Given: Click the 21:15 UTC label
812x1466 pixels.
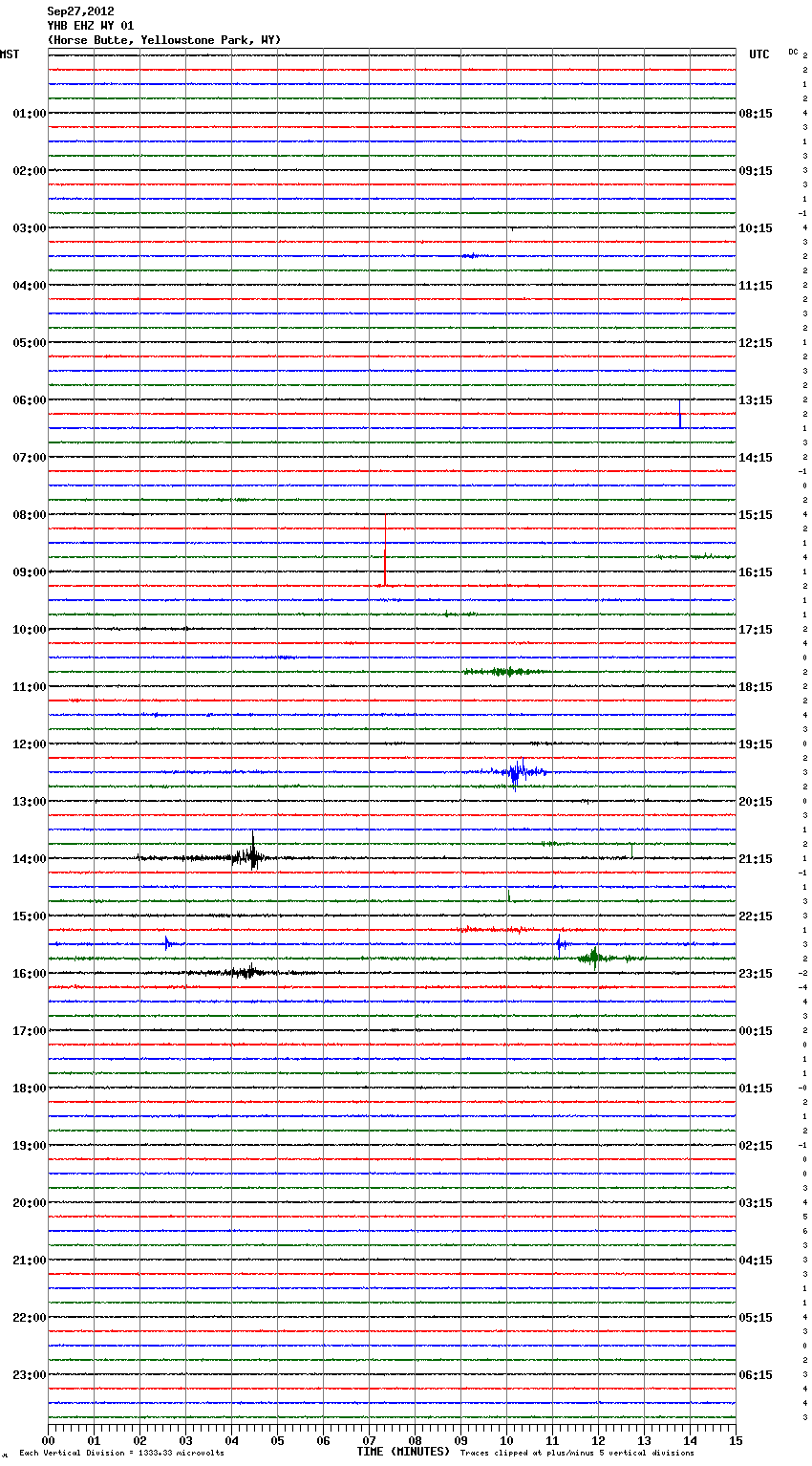Looking at the screenshot, I should pos(756,859).
